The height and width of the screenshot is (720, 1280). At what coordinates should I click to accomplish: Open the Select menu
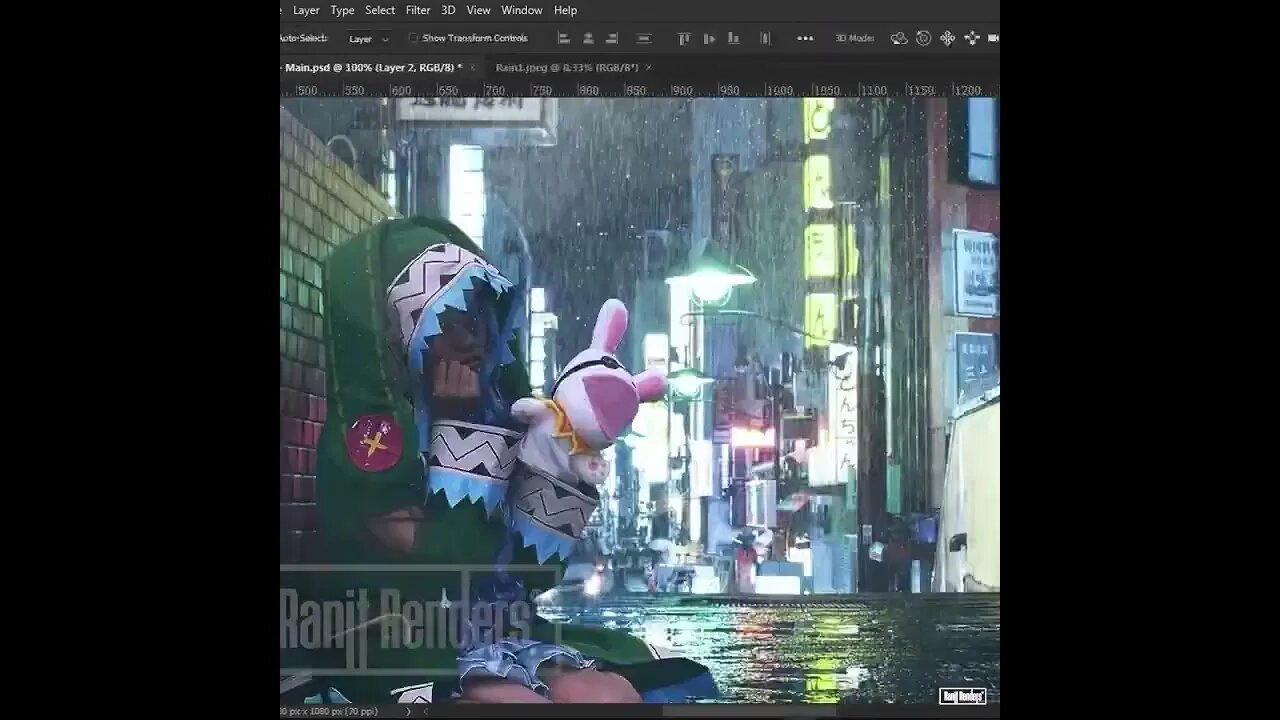pos(380,10)
